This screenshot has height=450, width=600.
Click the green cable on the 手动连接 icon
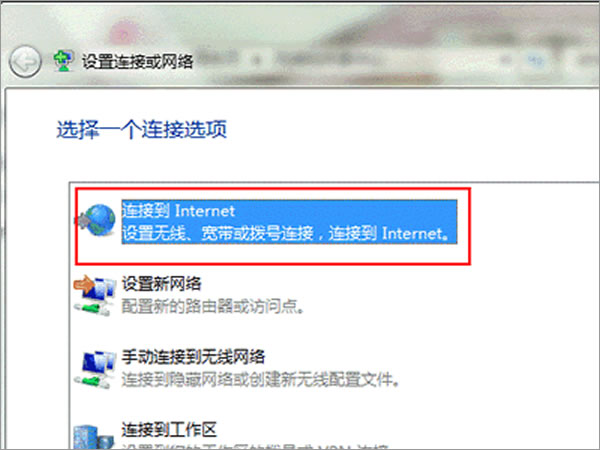(x=92, y=382)
